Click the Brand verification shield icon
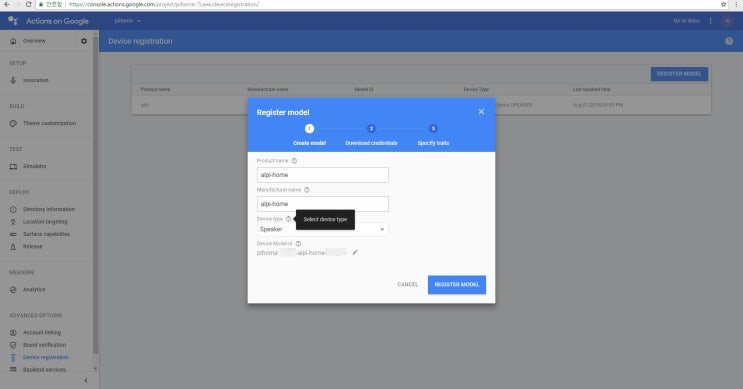Viewport: 743px width, 389px height. 13,345
